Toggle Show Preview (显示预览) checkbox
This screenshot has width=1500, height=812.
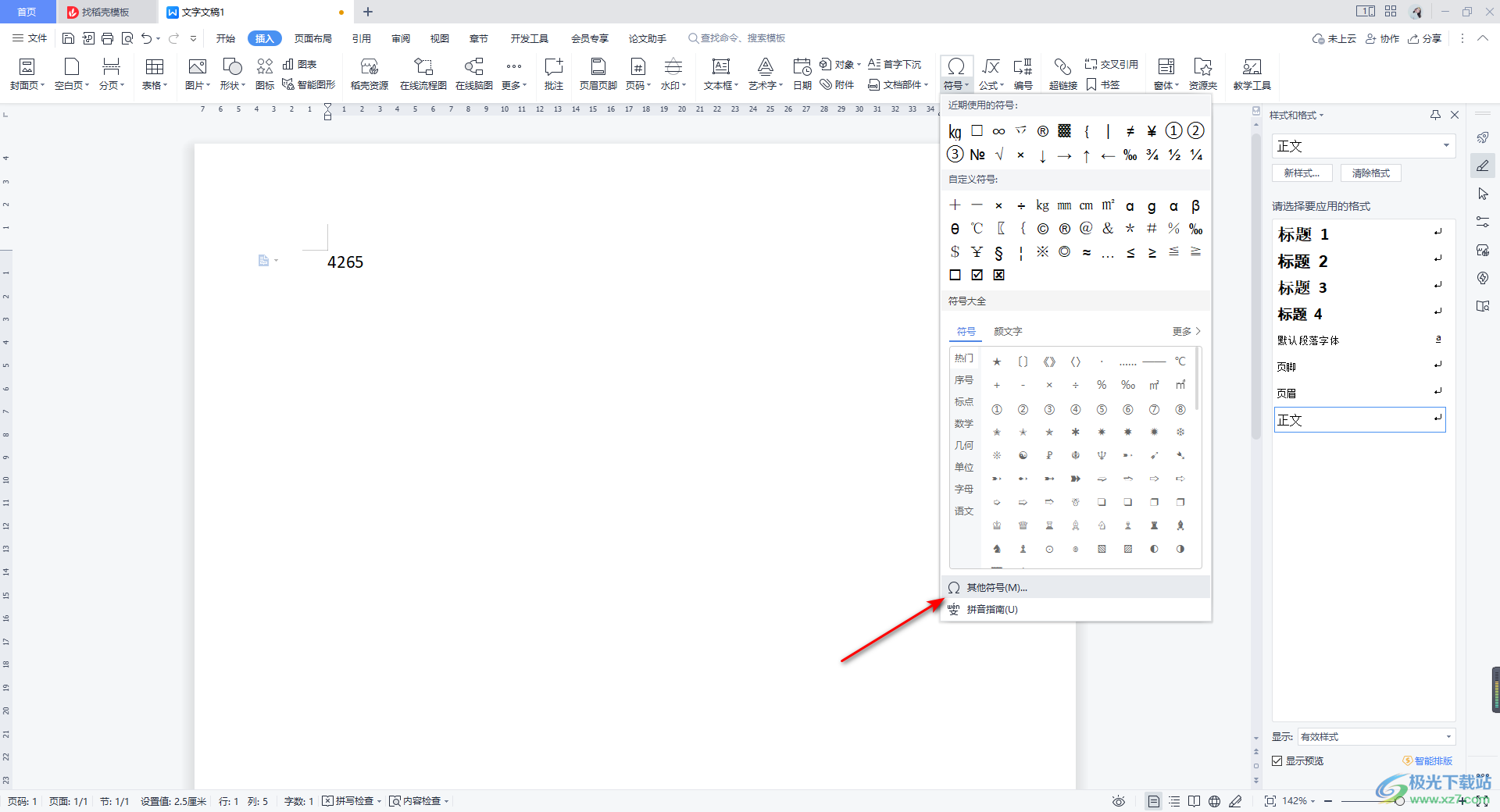pos(1277,760)
